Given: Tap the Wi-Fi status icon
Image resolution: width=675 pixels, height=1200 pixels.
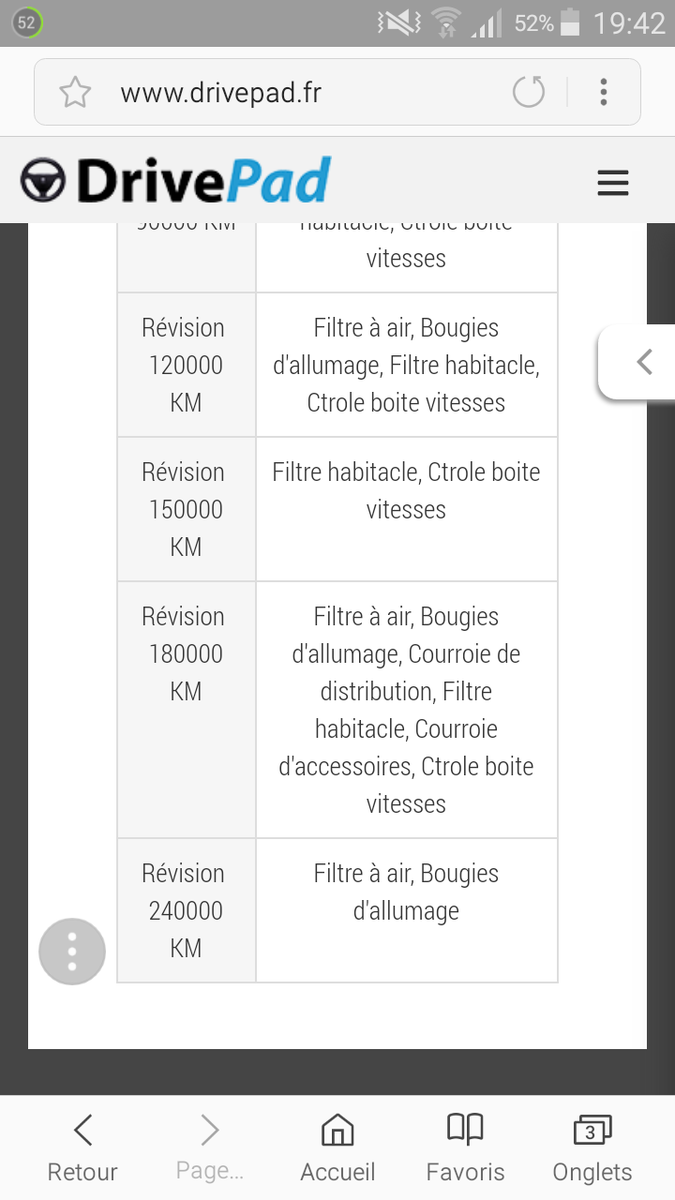Looking at the screenshot, I should pyautogui.click(x=445, y=23).
